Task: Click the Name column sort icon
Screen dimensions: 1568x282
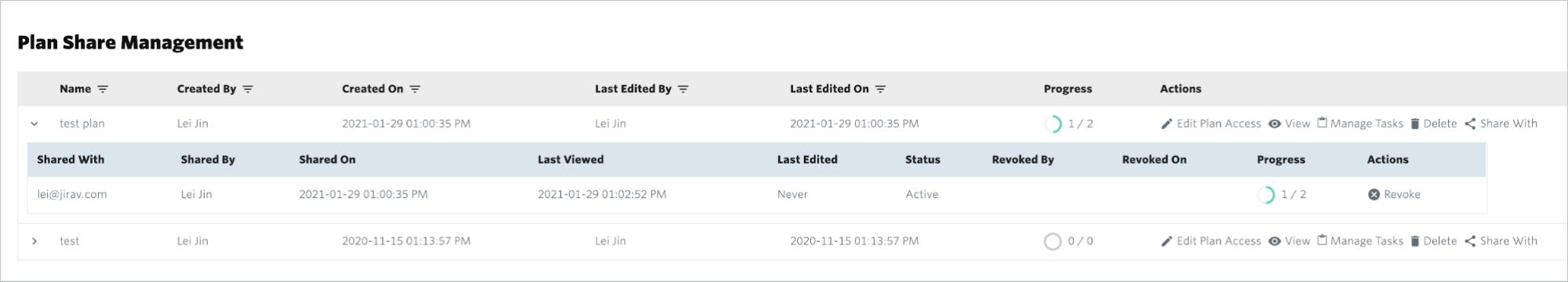Action: [103, 89]
